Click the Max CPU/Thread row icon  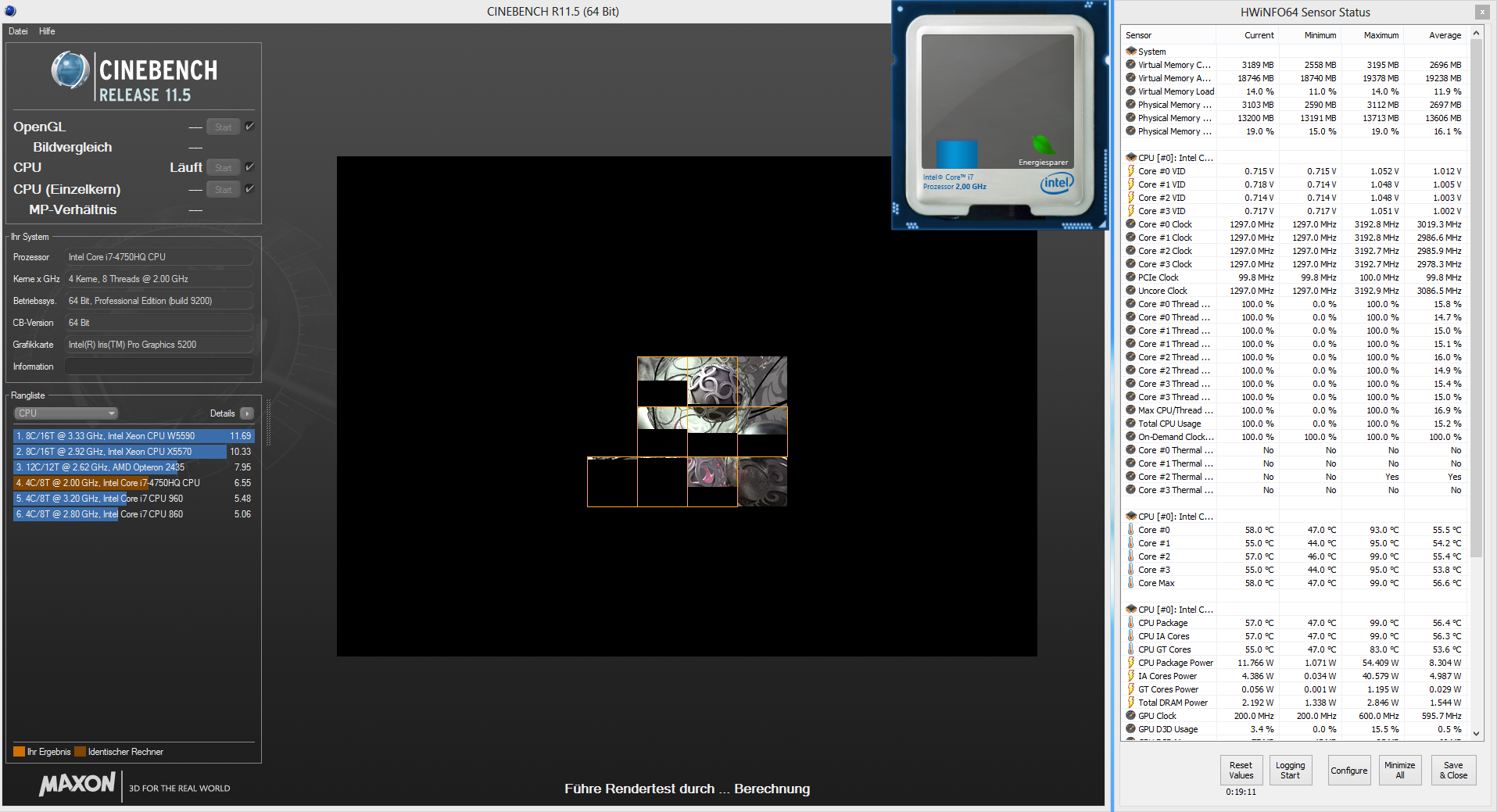1130,410
